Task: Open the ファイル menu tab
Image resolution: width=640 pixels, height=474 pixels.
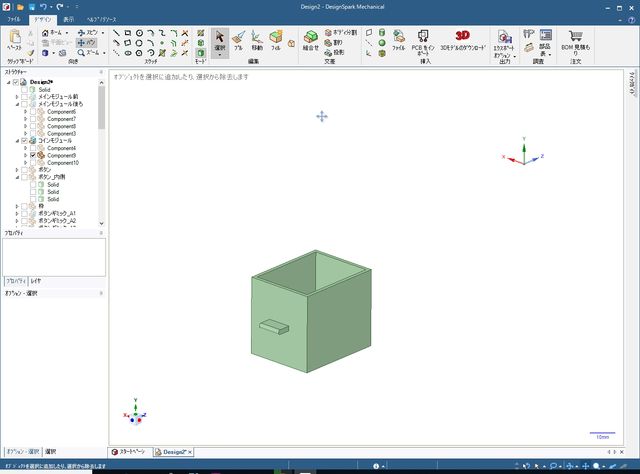Action: [13, 19]
